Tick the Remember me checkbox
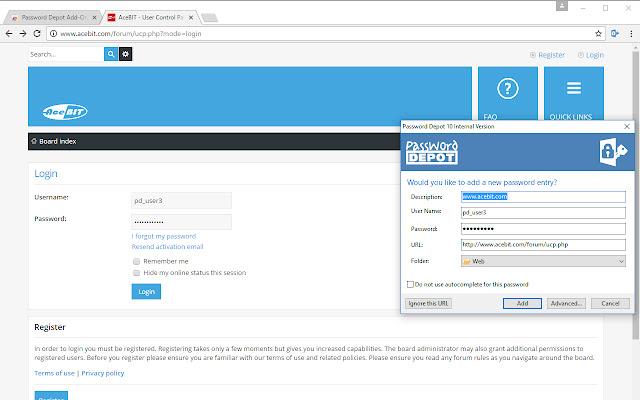This screenshot has height=400, width=640. [x=136, y=261]
